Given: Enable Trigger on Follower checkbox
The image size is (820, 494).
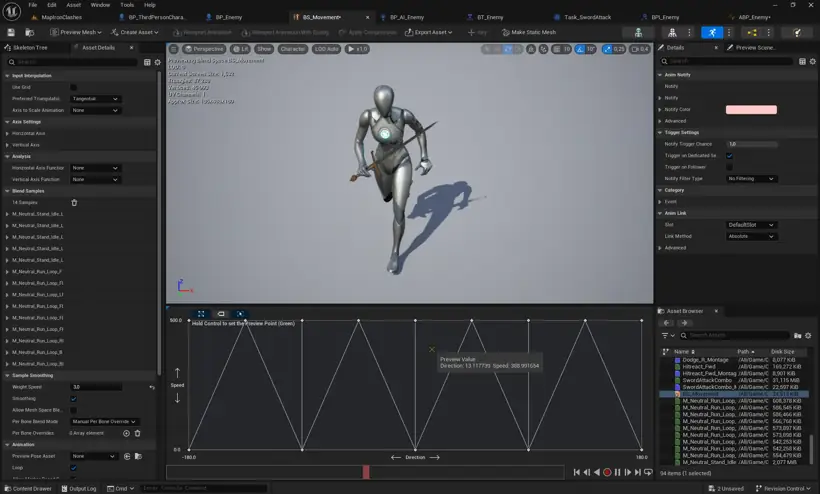Looking at the screenshot, I should pos(729,167).
